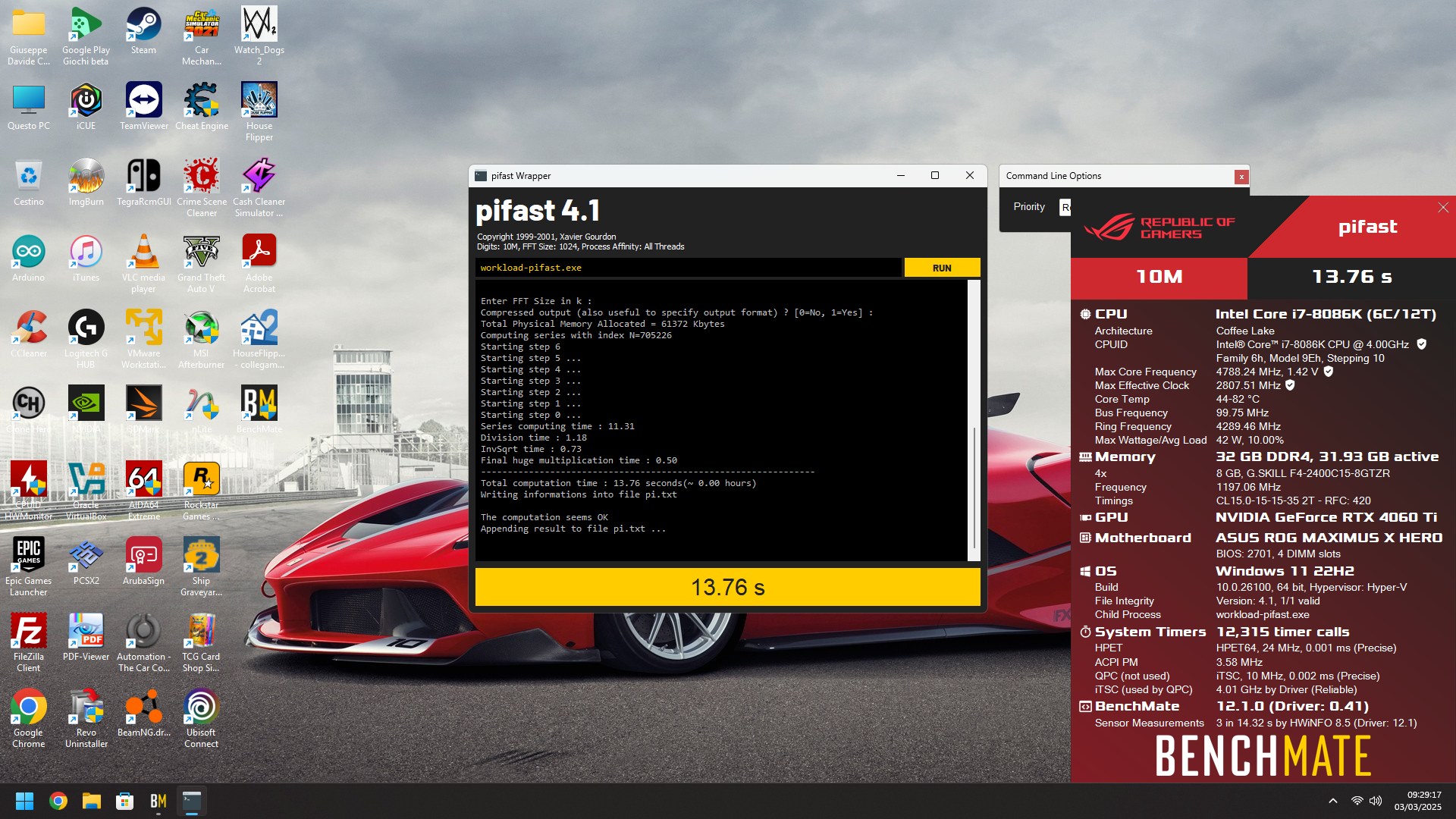This screenshot has width=1456, height=819.
Task: Launch BeamNG.drive shortcut
Action: (x=143, y=714)
